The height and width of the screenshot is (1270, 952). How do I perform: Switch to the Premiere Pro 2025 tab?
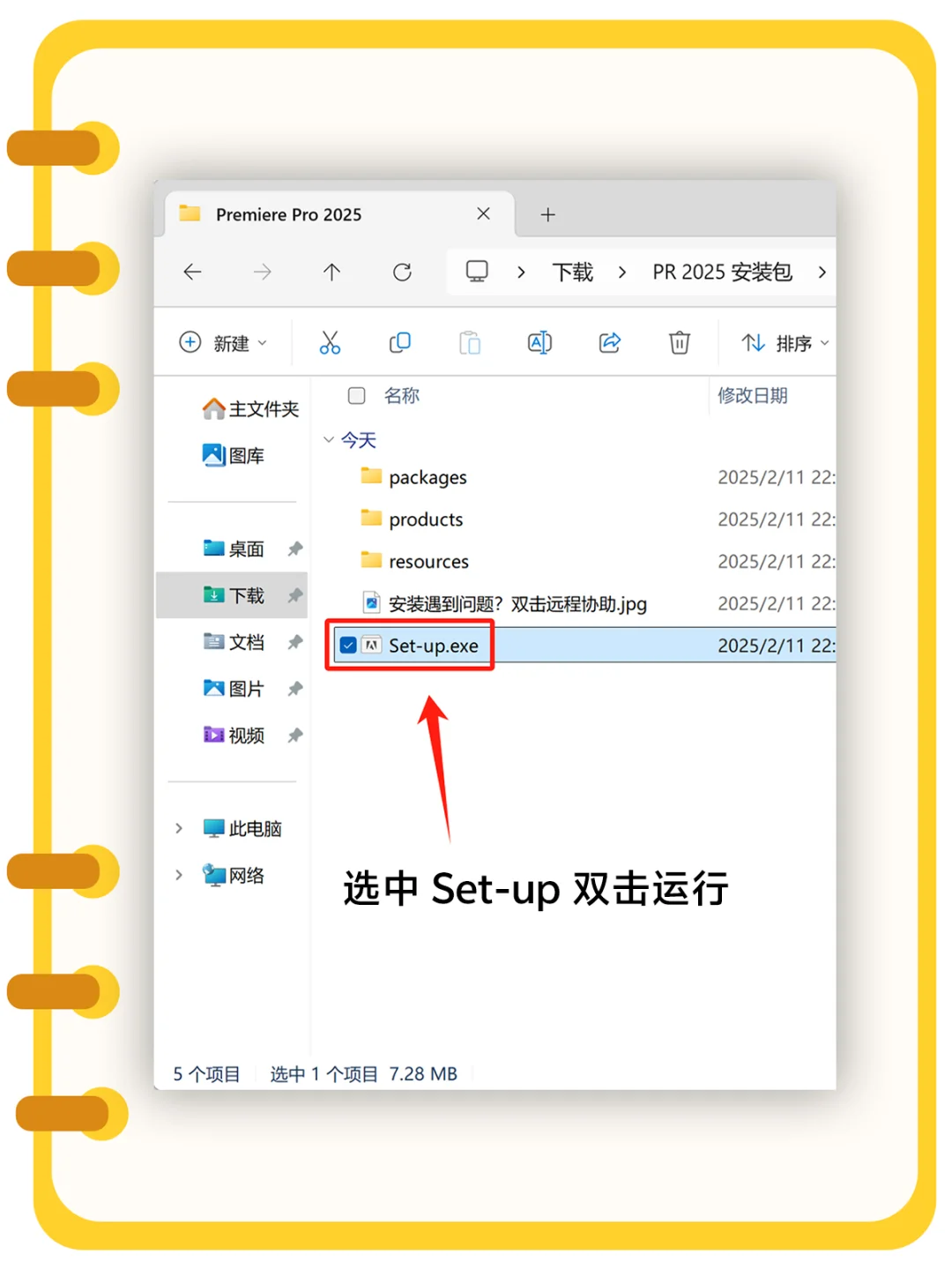point(291,214)
